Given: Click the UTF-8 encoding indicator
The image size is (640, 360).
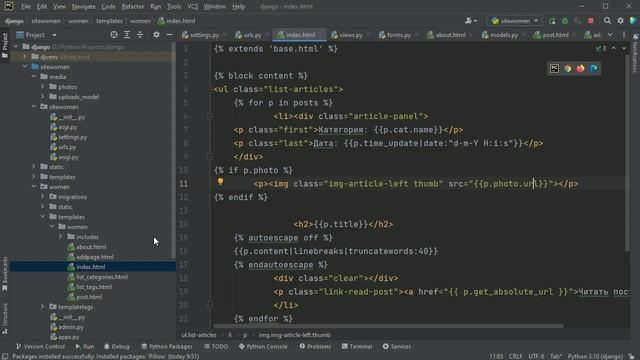Looking at the screenshot, I should pos(536,356).
